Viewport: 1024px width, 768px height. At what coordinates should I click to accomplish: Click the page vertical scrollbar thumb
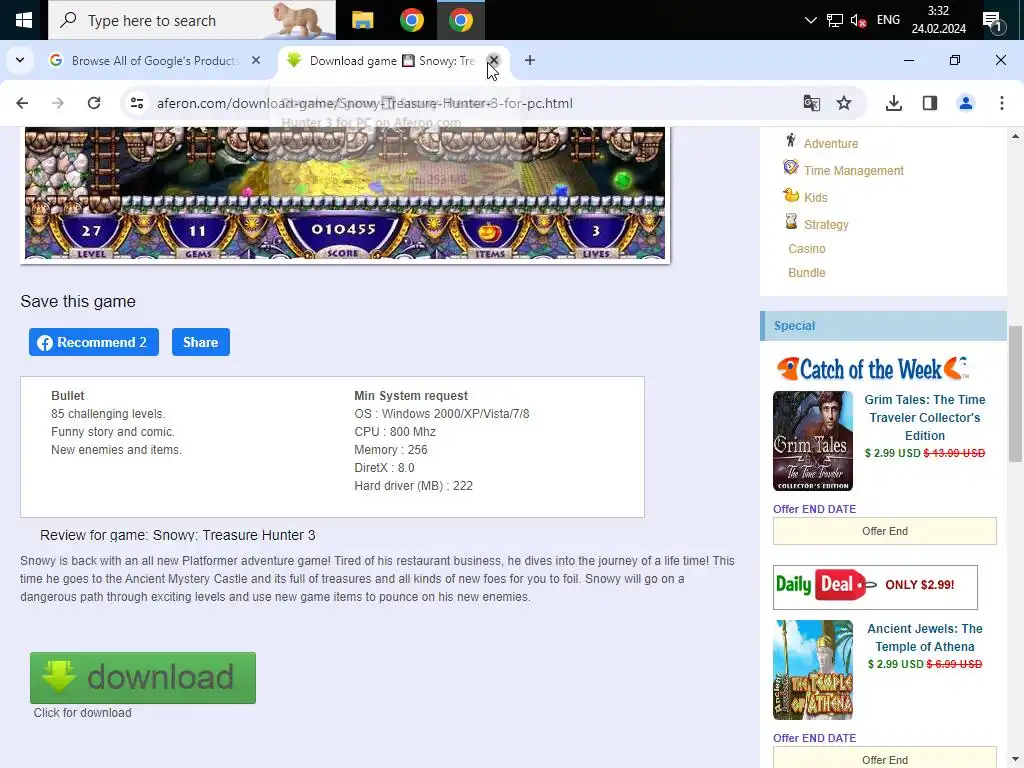1015,394
